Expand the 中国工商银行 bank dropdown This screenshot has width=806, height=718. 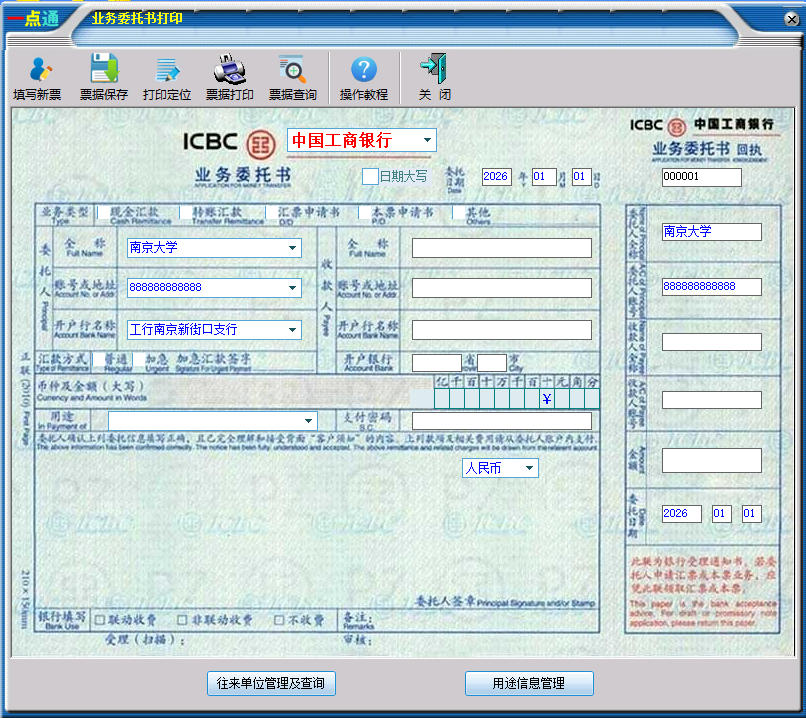click(428, 141)
